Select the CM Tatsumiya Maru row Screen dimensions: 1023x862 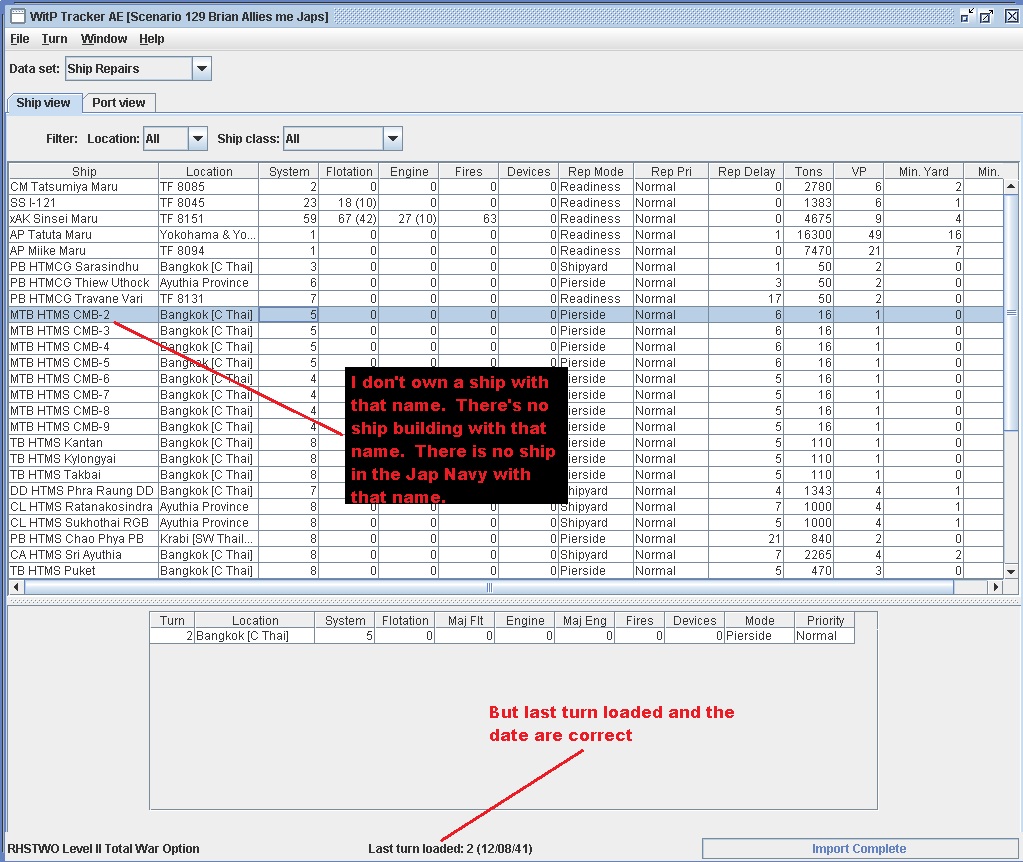click(506, 187)
